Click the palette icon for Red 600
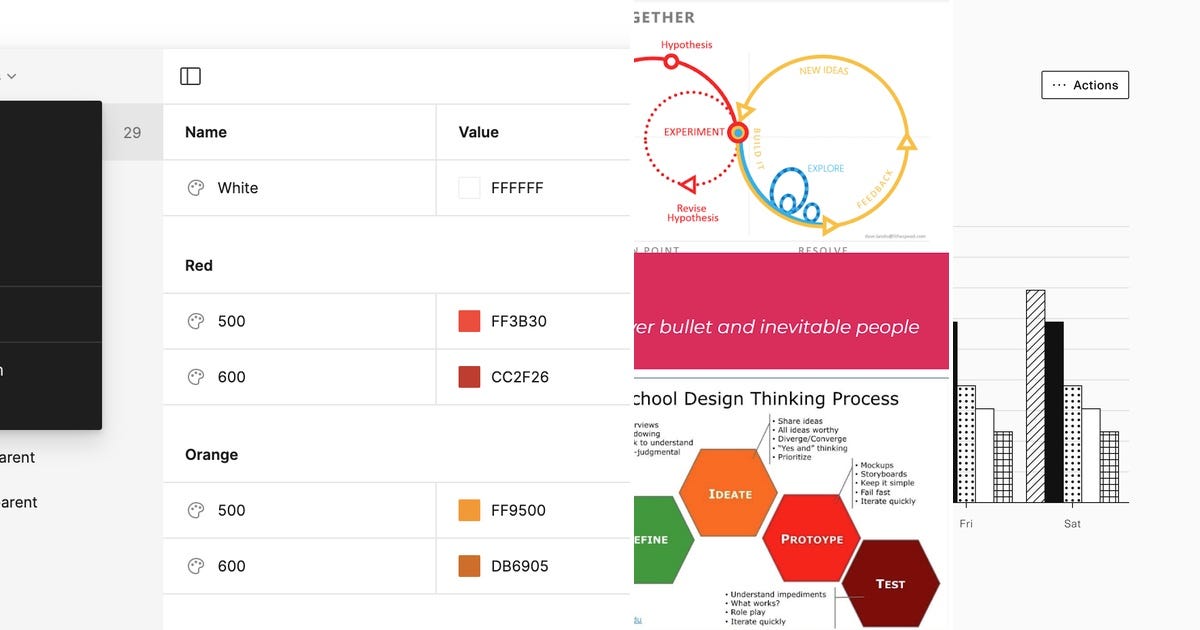This screenshot has height=630, width=1200. click(196, 377)
